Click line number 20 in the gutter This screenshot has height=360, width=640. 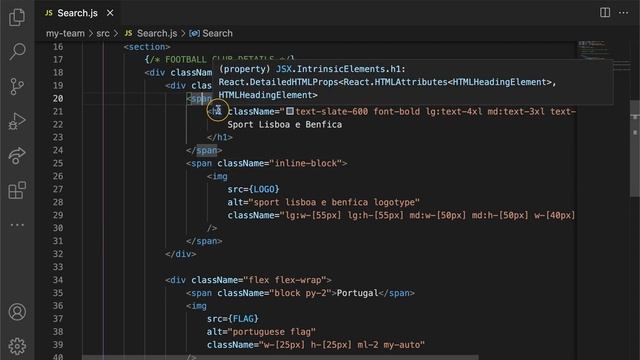[58, 98]
